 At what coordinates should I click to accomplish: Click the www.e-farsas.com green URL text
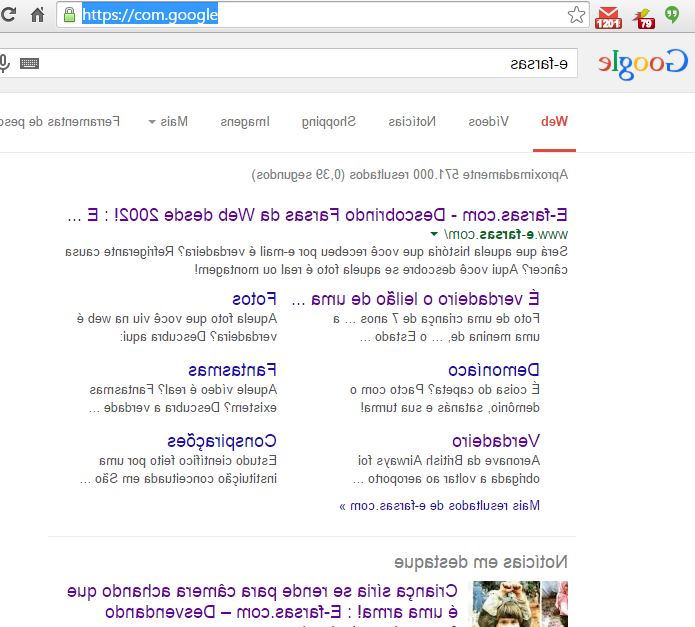506,234
